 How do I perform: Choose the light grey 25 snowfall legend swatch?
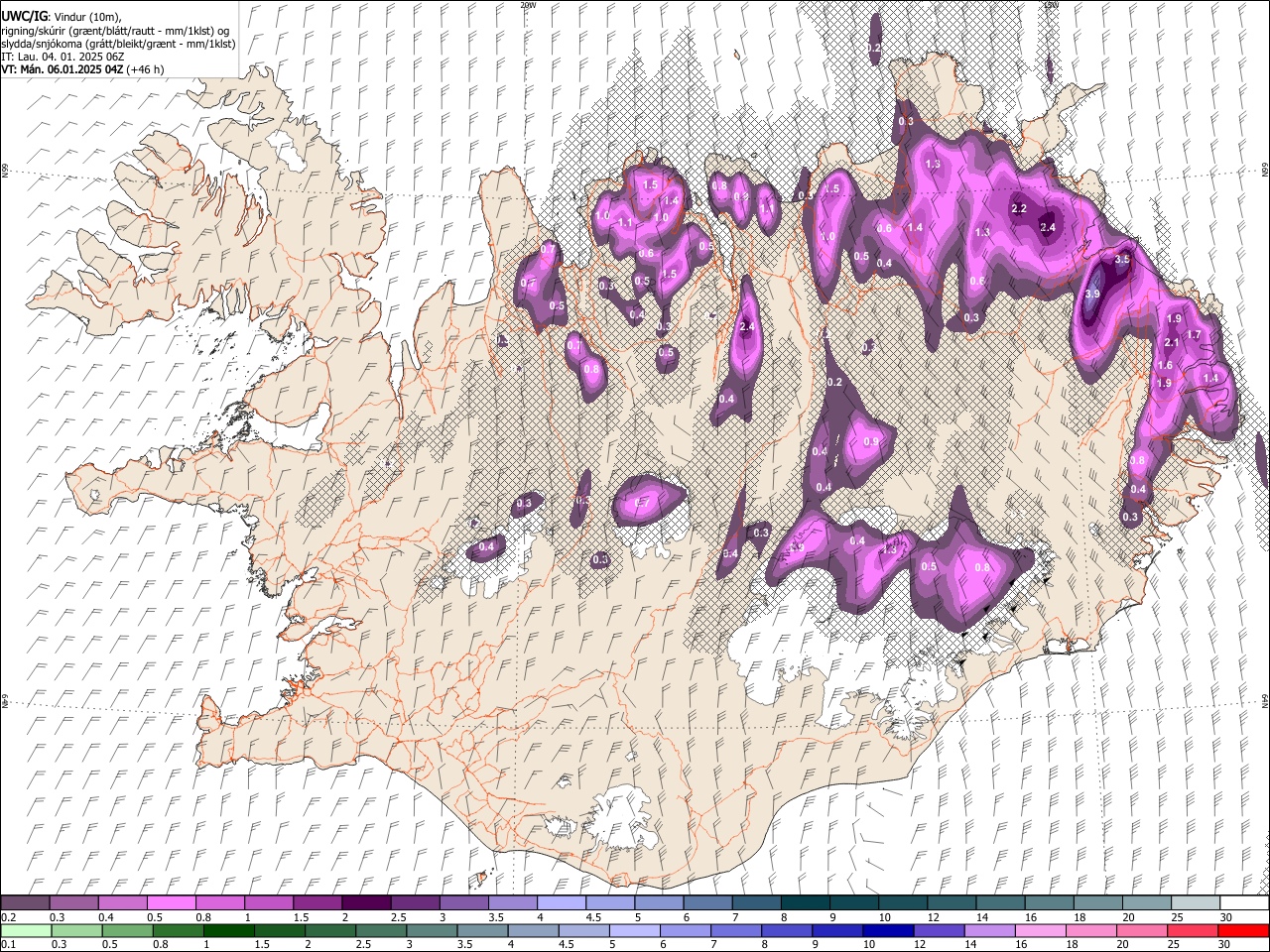pyautogui.click(x=1195, y=903)
